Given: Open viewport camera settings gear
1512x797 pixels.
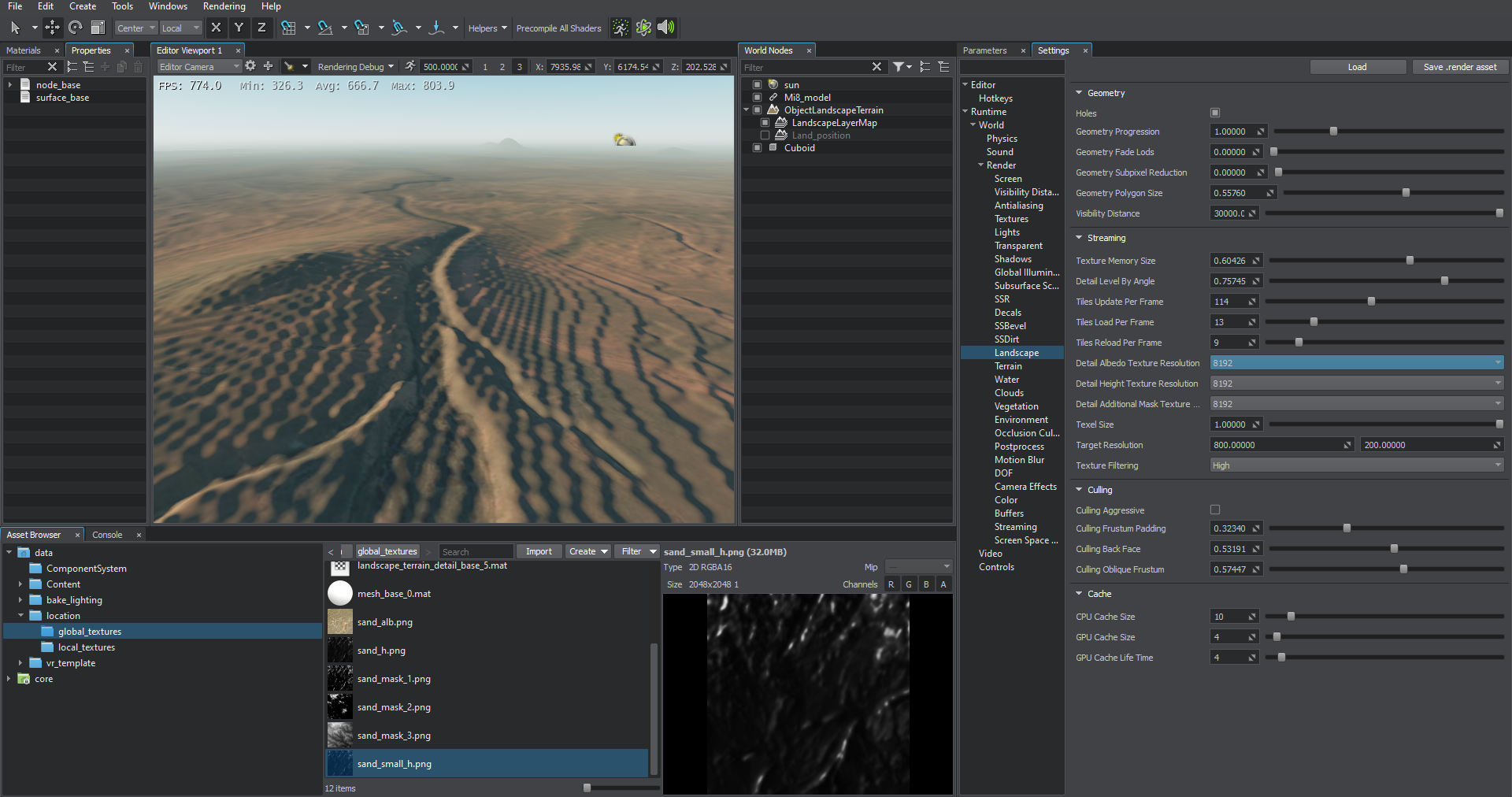Looking at the screenshot, I should click(250, 66).
